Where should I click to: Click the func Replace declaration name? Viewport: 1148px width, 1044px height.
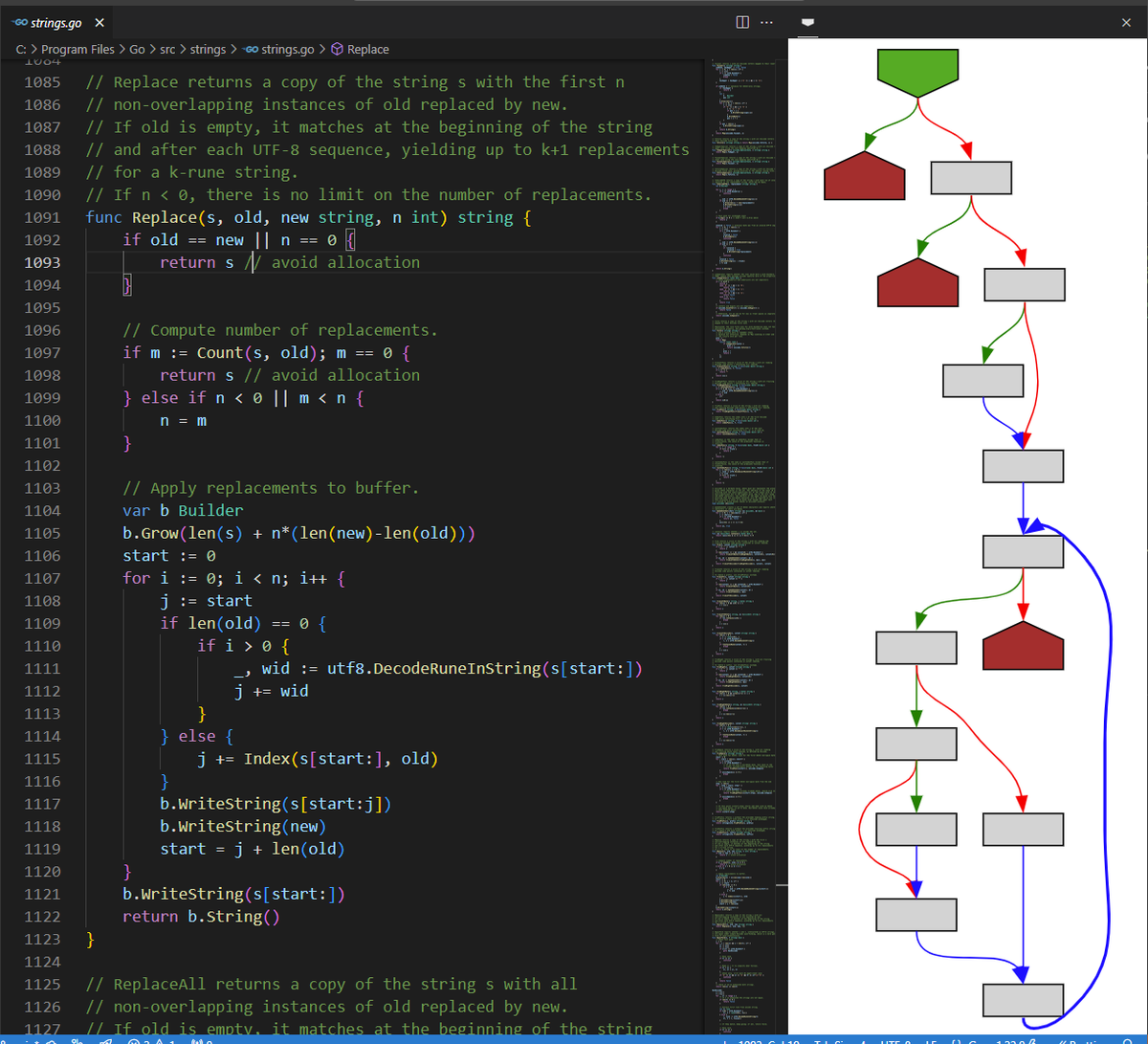coord(163,217)
